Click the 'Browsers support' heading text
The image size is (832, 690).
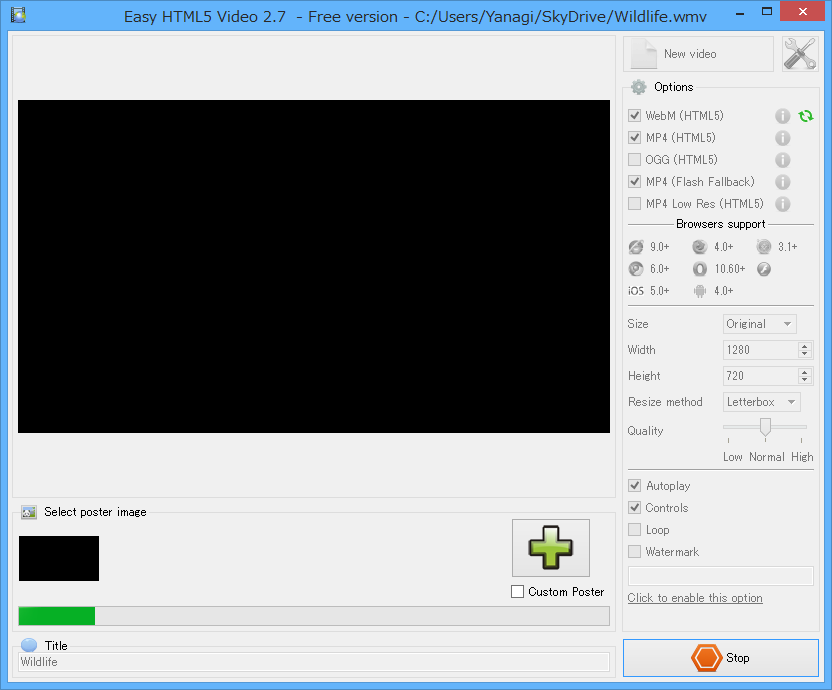pyautogui.click(x=721, y=225)
